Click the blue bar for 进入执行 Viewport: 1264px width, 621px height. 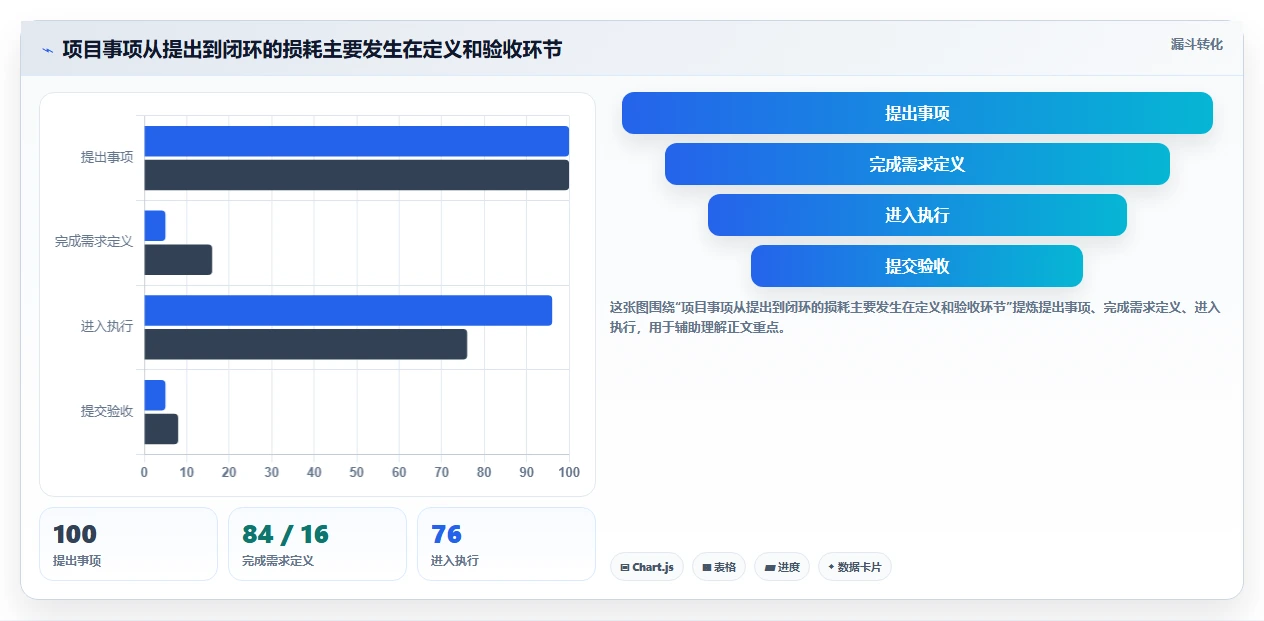click(x=348, y=310)
